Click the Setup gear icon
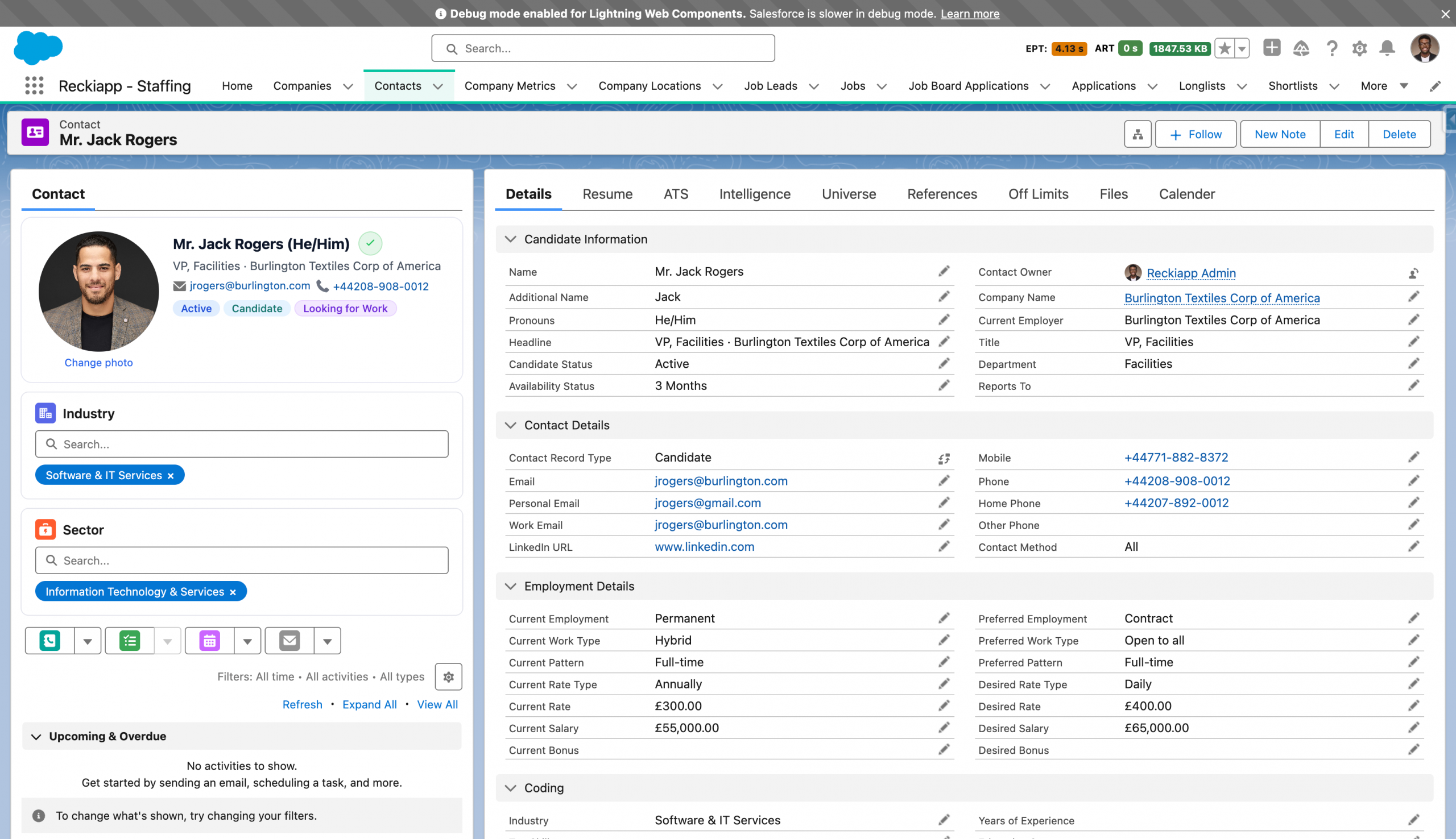This screenshot has height=839, width=1456. pyautogui.click(x=1359, y=48)
